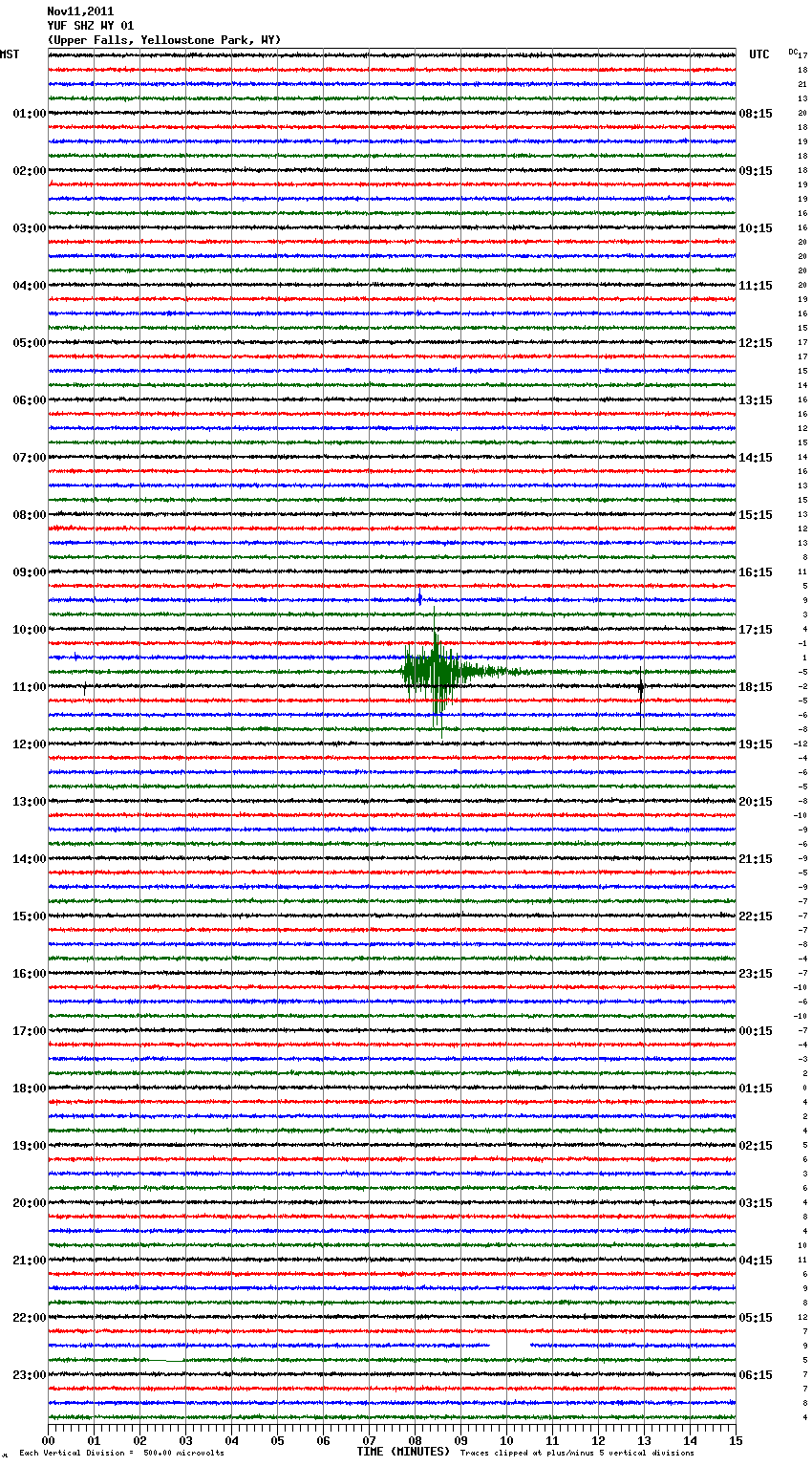Select the 12:00 MST row label

[30, 744]
